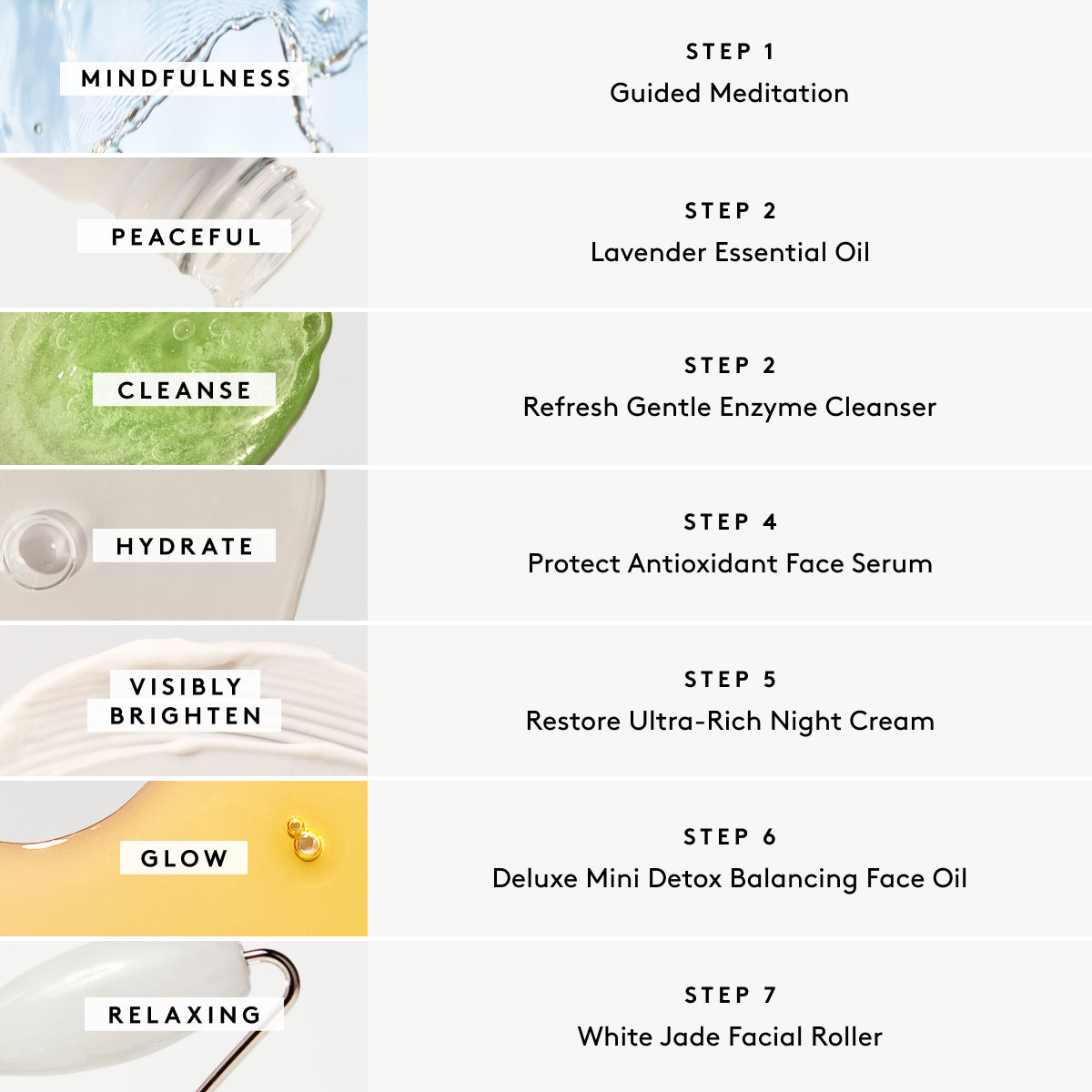Click the MINDFULNESS label
The image size is (1092, 1092).
coord(186,78)
